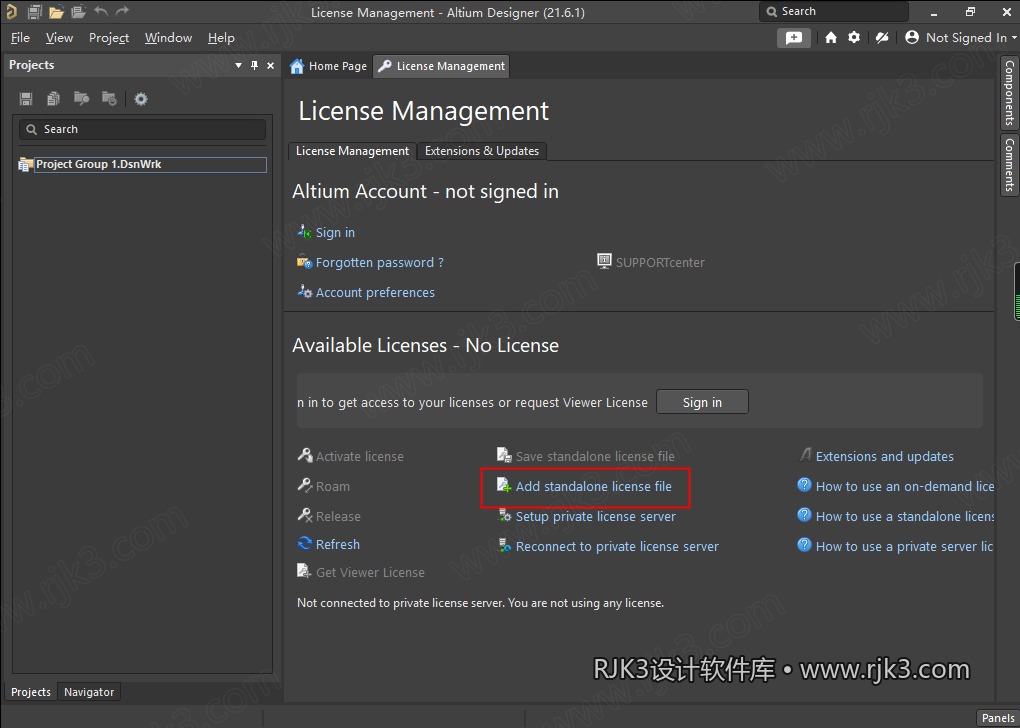The image size is (1020, 728).
Task: Click the question mark beside on-demand license help
Action: (x=805, y=485)
